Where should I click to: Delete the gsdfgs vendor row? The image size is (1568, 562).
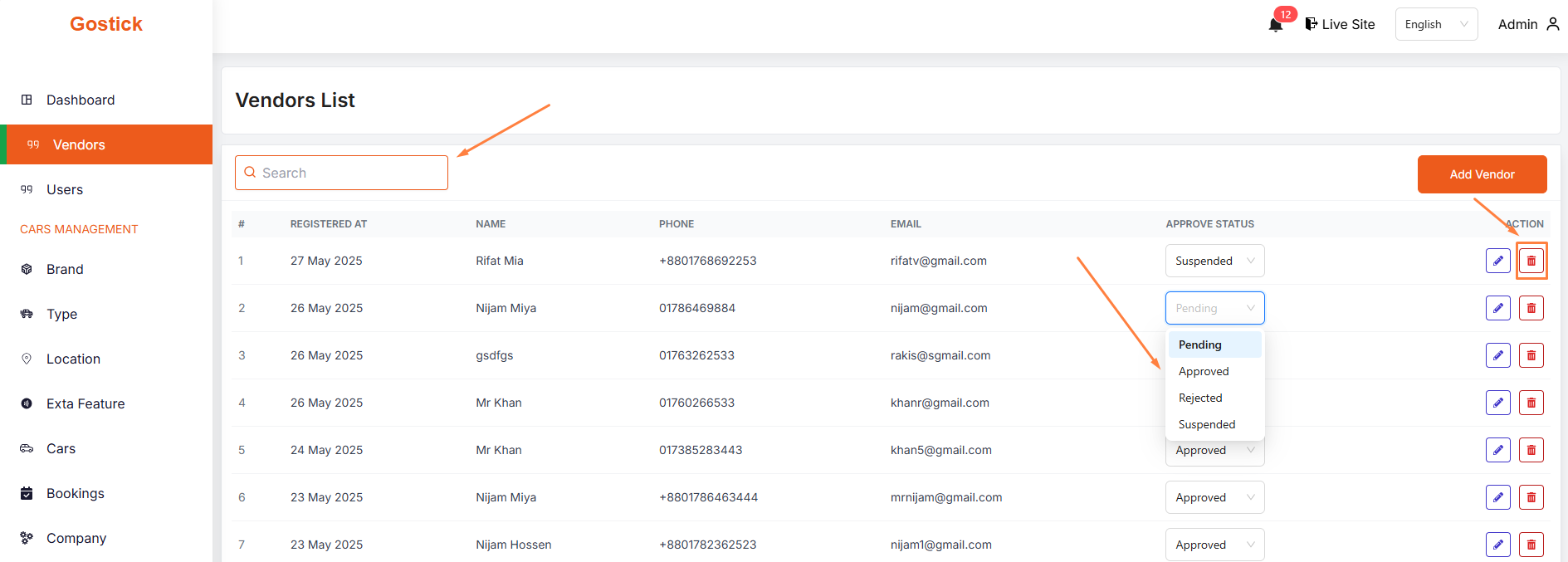point(1531,355)
